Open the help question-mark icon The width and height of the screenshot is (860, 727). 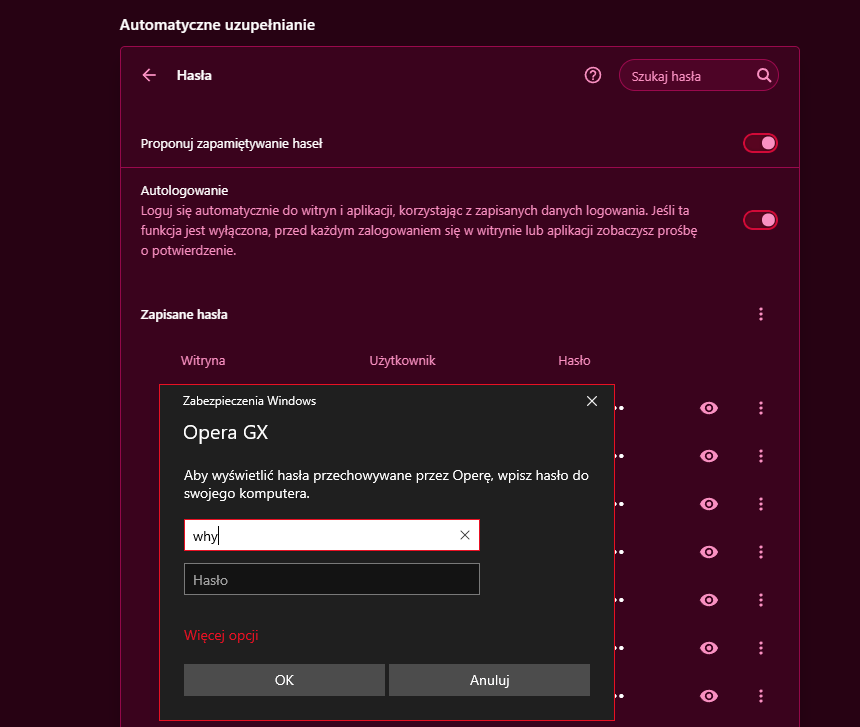592,75
